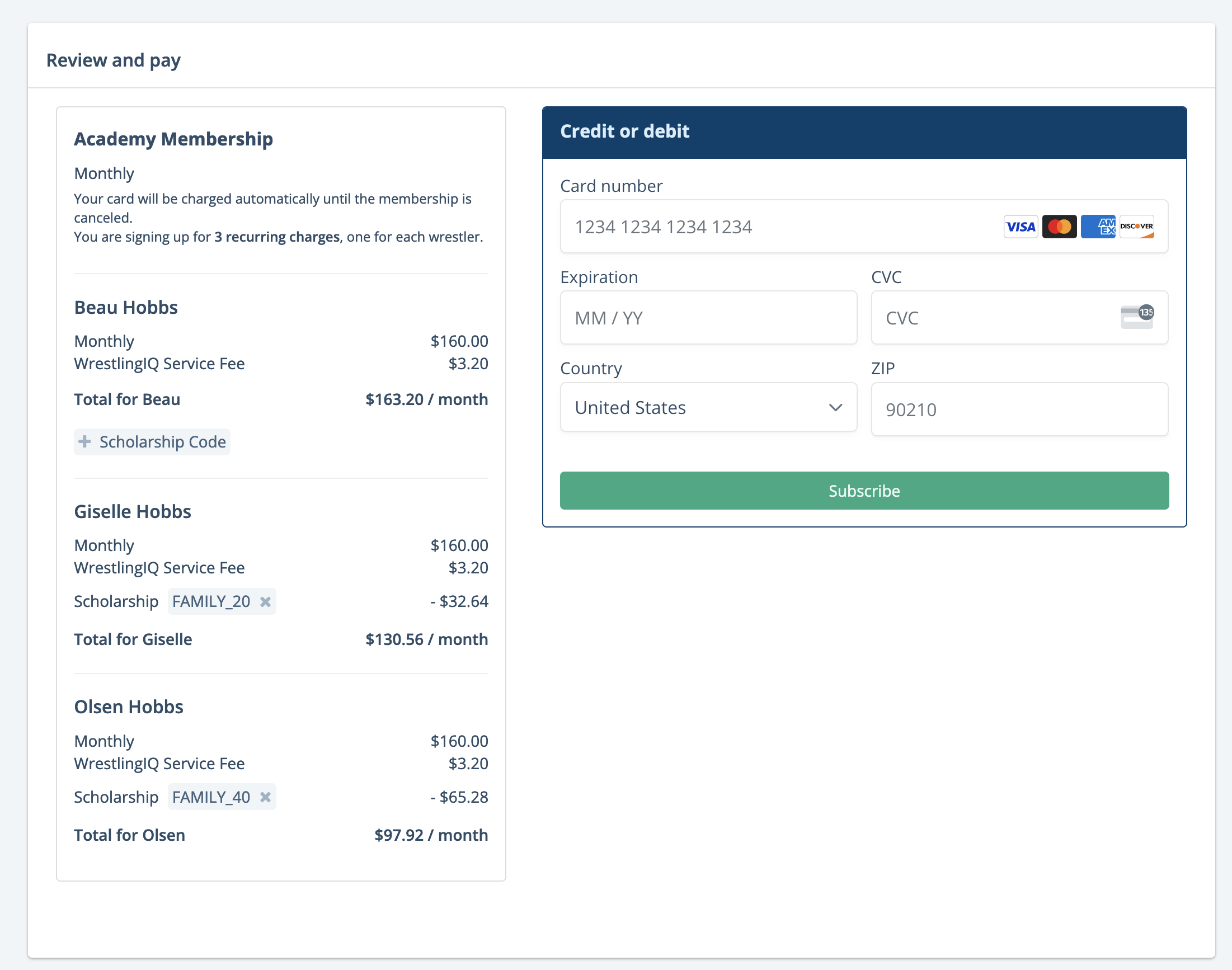Click Giselle's $160.00 monthly price
Viewport: 1232px width, 970px height.
pyautogui.click(x=459, y=545)
